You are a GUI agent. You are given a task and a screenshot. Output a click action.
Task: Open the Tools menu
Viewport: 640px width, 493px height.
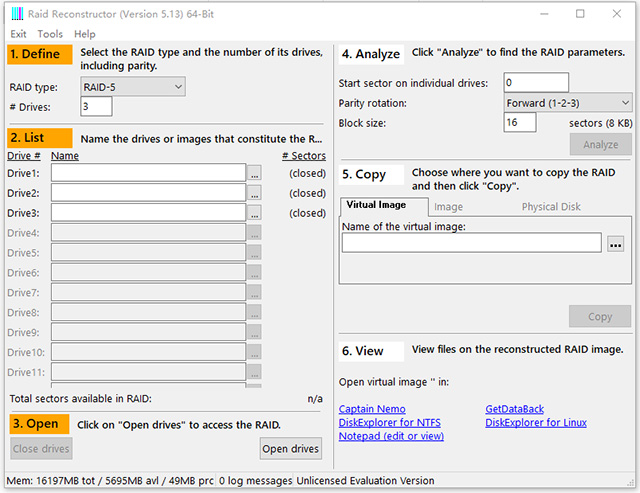[50, 34]
